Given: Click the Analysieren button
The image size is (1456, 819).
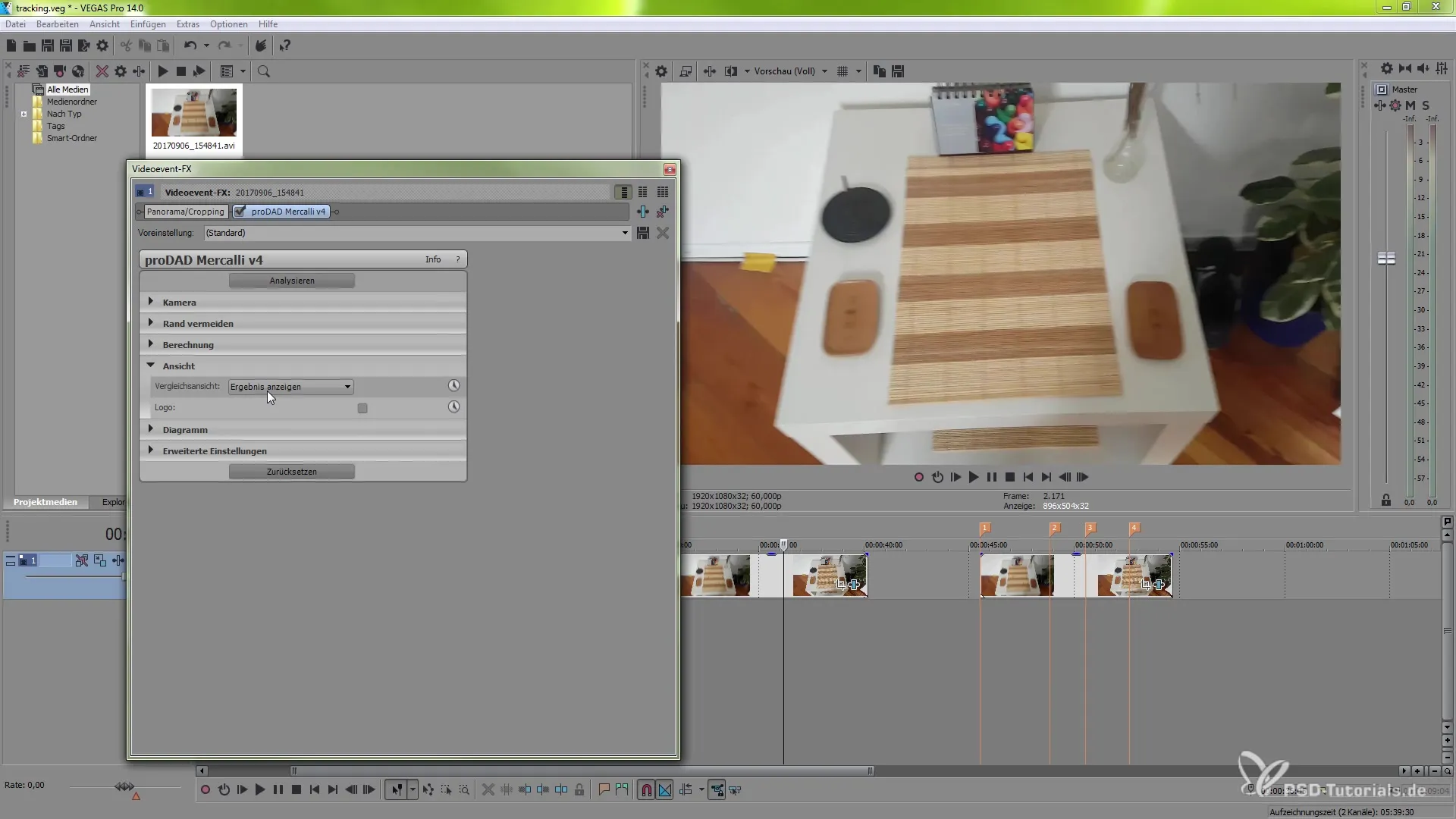Looking at the screenshot, I should click(292, 281).
